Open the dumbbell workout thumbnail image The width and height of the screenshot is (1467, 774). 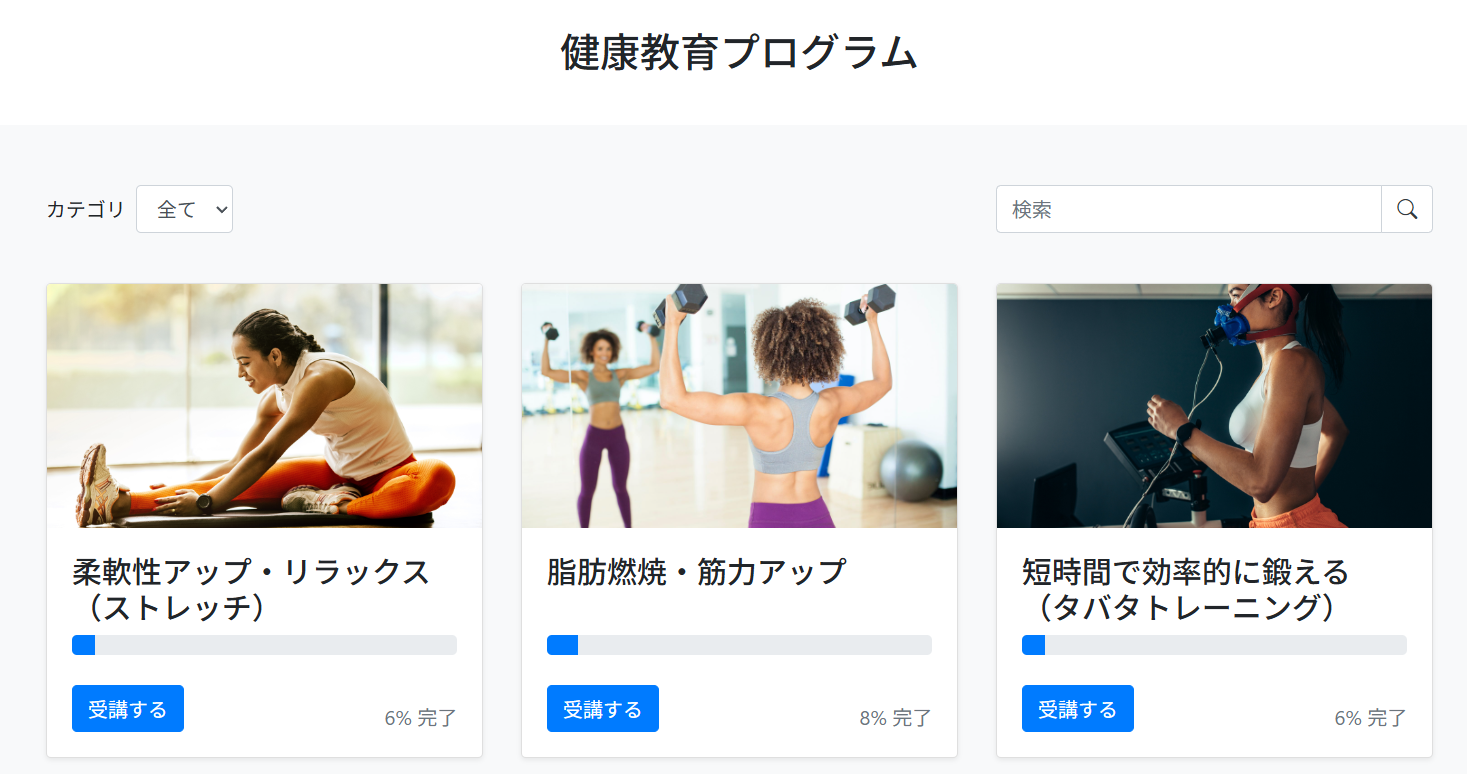click(x=739, y=406)
